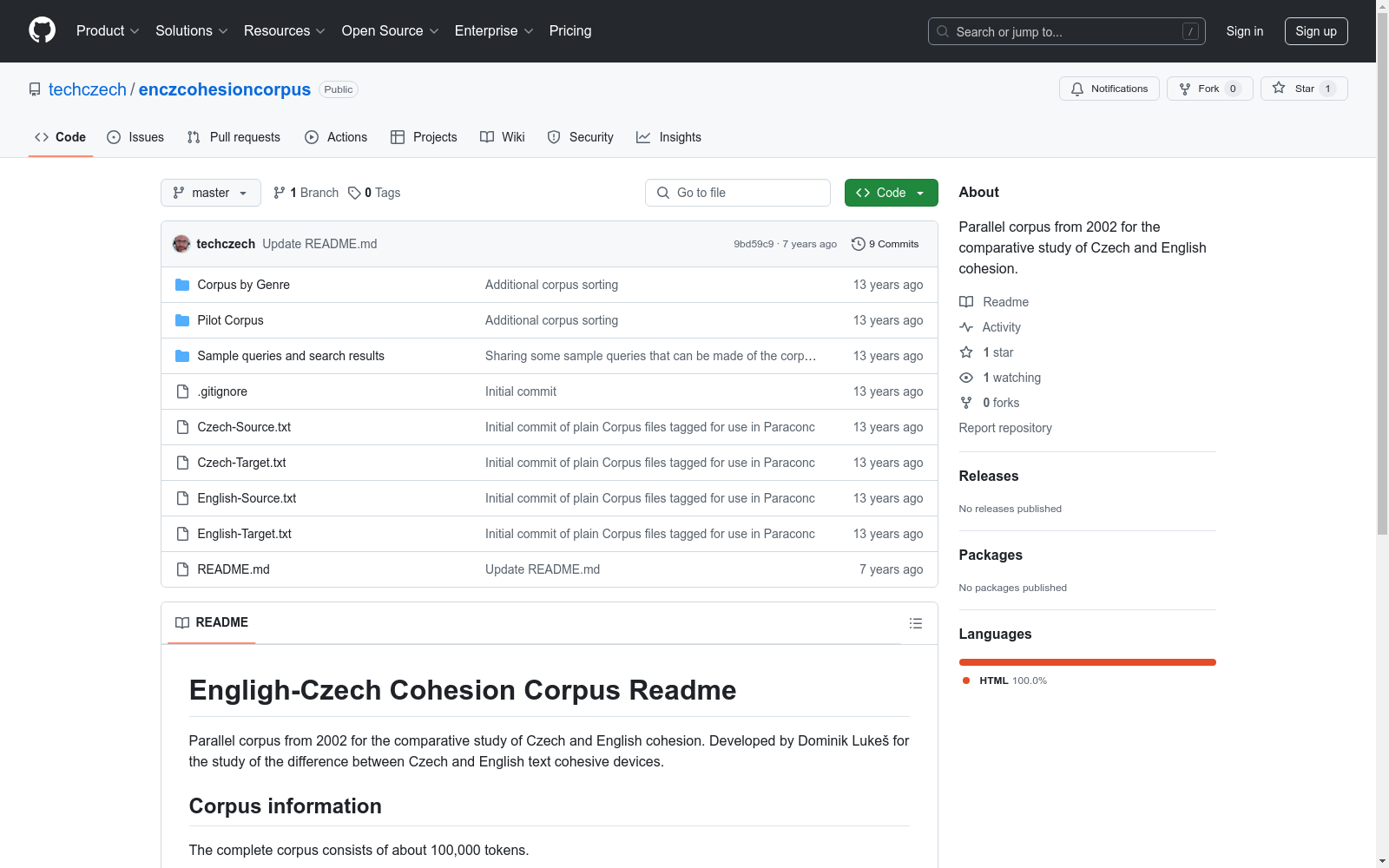Click the Pilot Corpus folder icon
Viewport: 1389px width, 868px height.
pyautogui.click(x=182, y=320)
